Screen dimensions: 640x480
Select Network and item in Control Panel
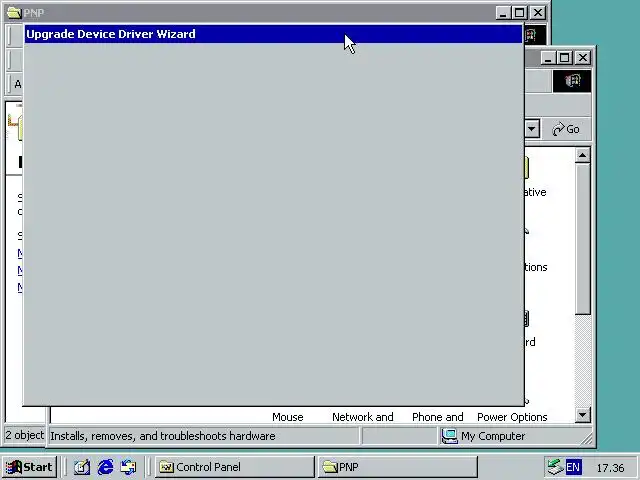click(x=362, y=417)
